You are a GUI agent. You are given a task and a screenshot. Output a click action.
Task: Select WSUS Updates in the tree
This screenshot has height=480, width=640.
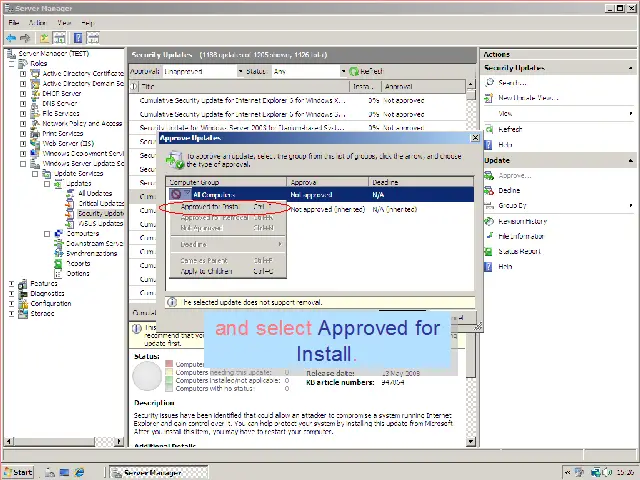pos(100,223)
